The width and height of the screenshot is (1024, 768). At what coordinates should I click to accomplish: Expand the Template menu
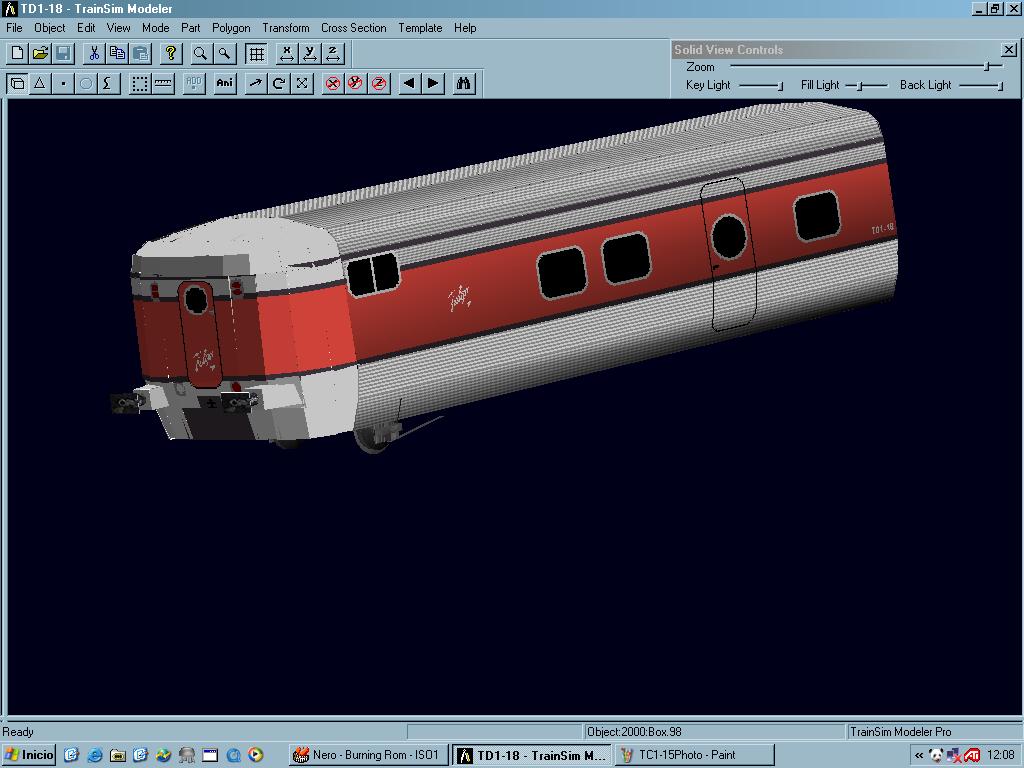420,28
